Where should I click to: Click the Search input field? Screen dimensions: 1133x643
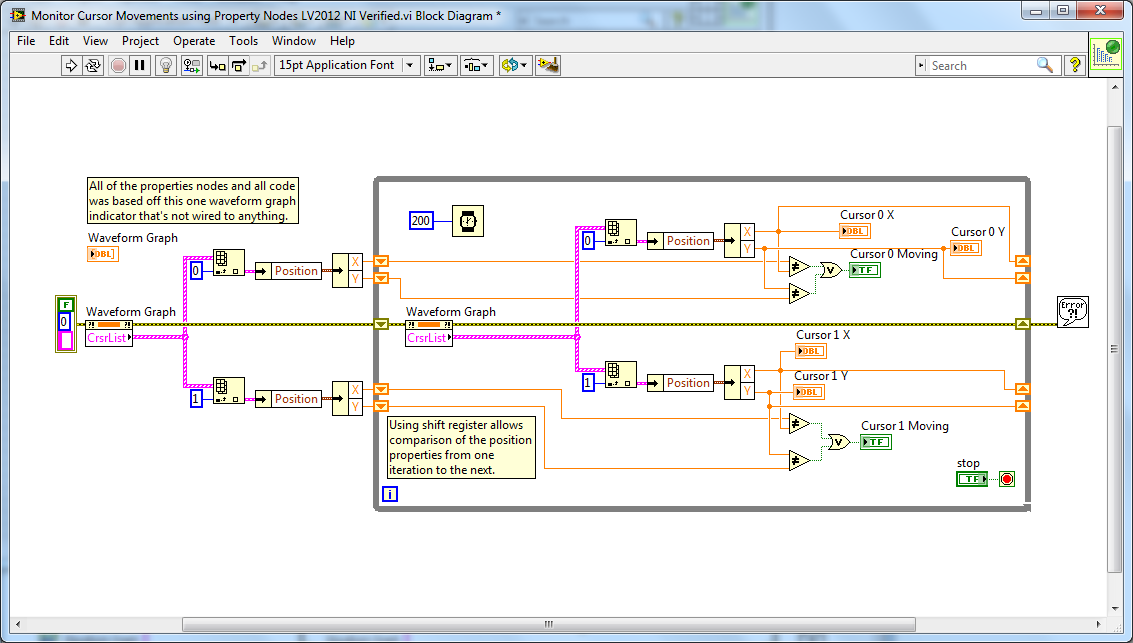pos(981,66)
